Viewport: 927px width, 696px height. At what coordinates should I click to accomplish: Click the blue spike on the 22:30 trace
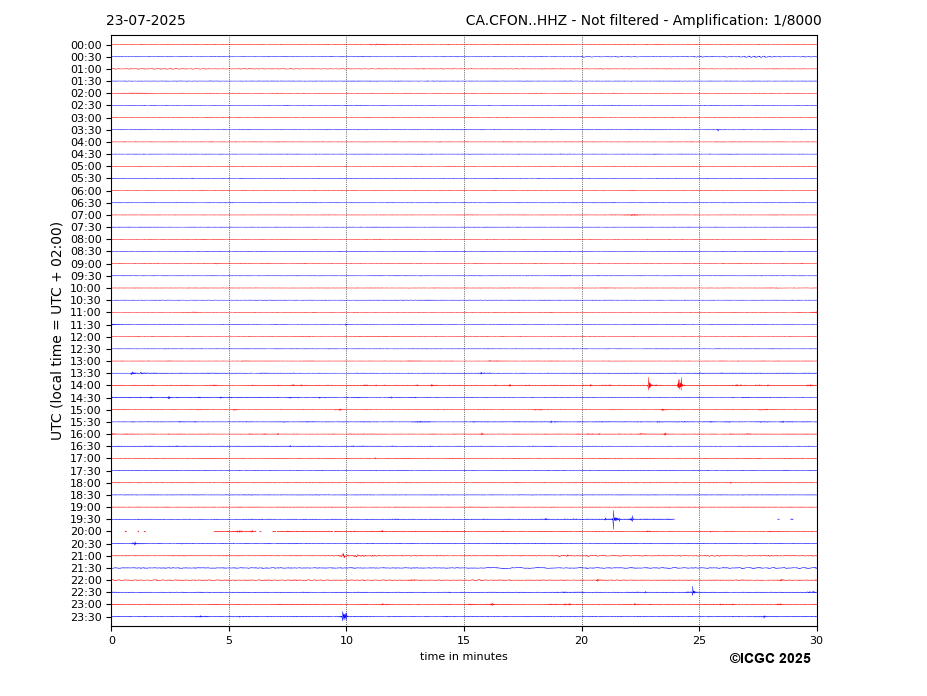click(x=693, y=591)
